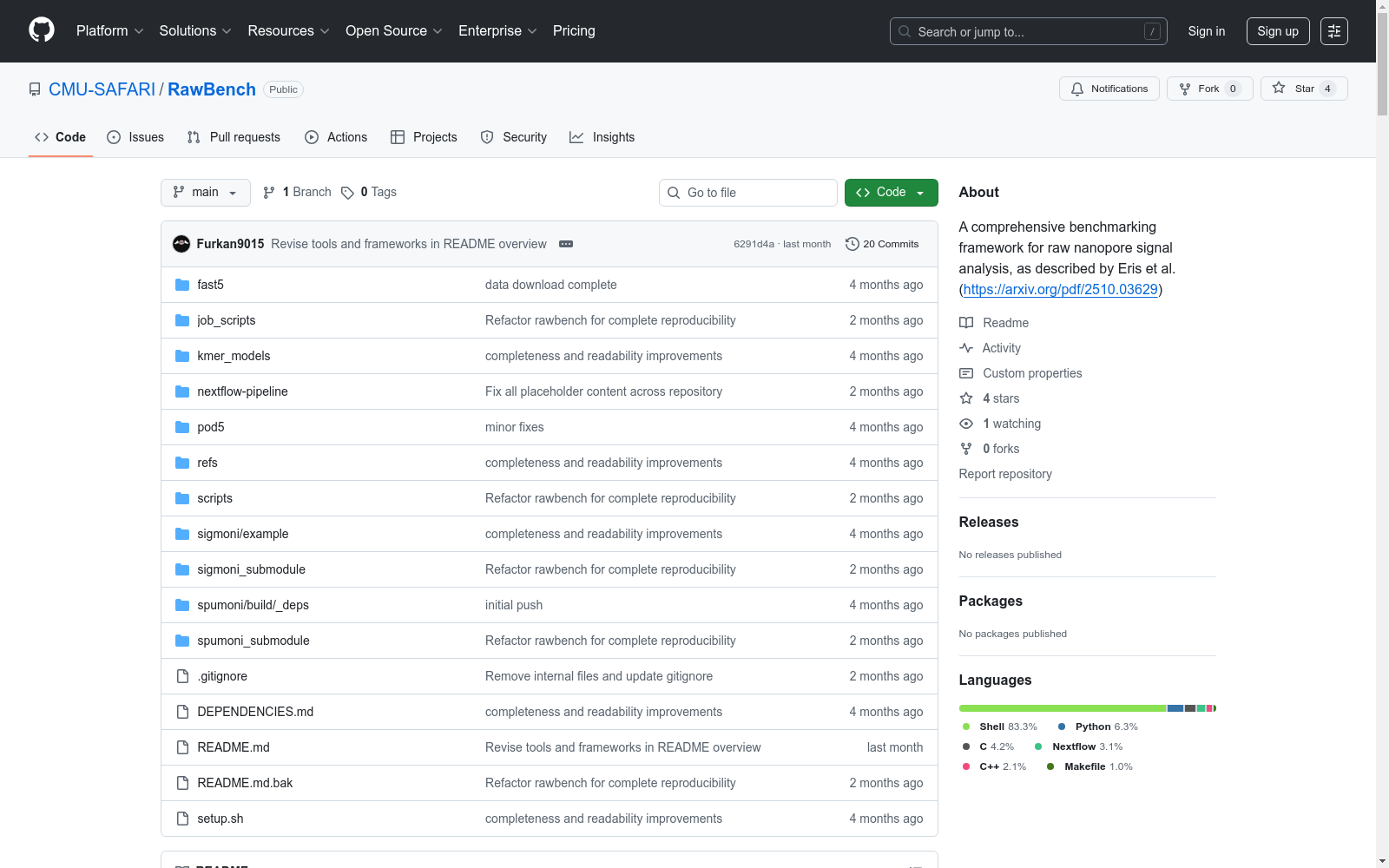Click the README.md file icon
The height and width of the screenshot is (868, 1389).
coord(182,747)
